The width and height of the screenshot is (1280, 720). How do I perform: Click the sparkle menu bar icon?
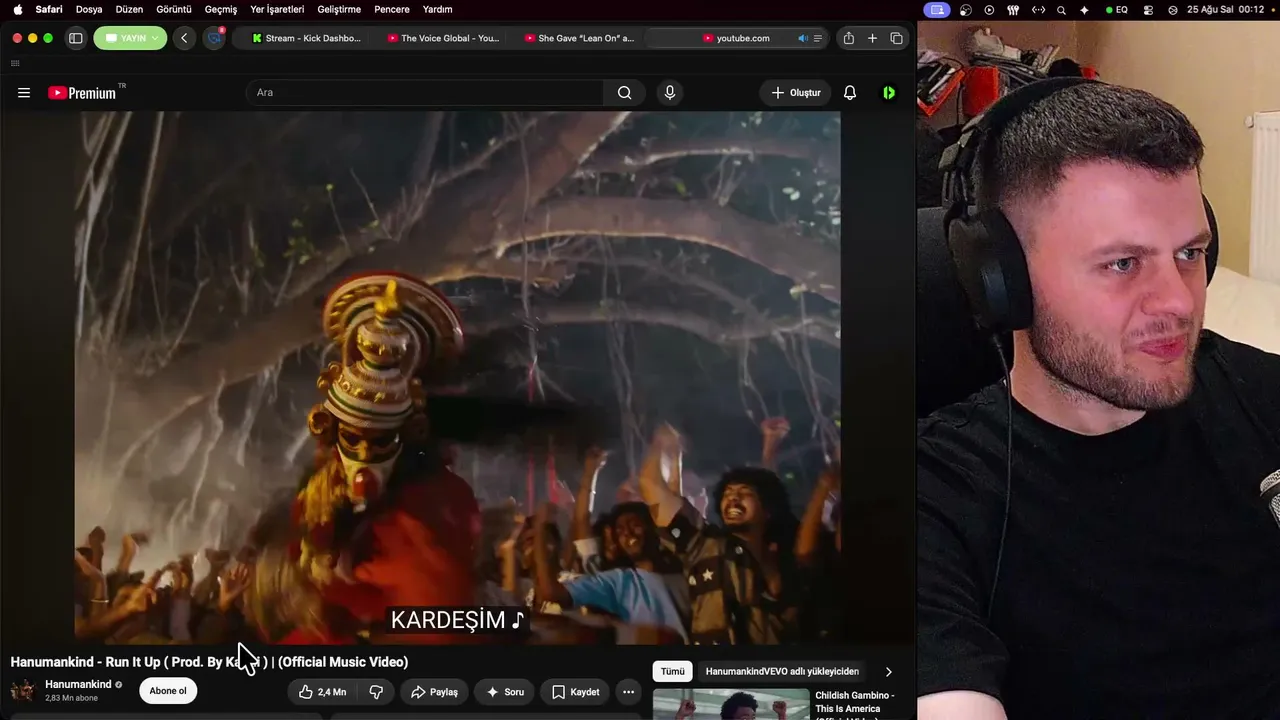tap(1084, 9)
